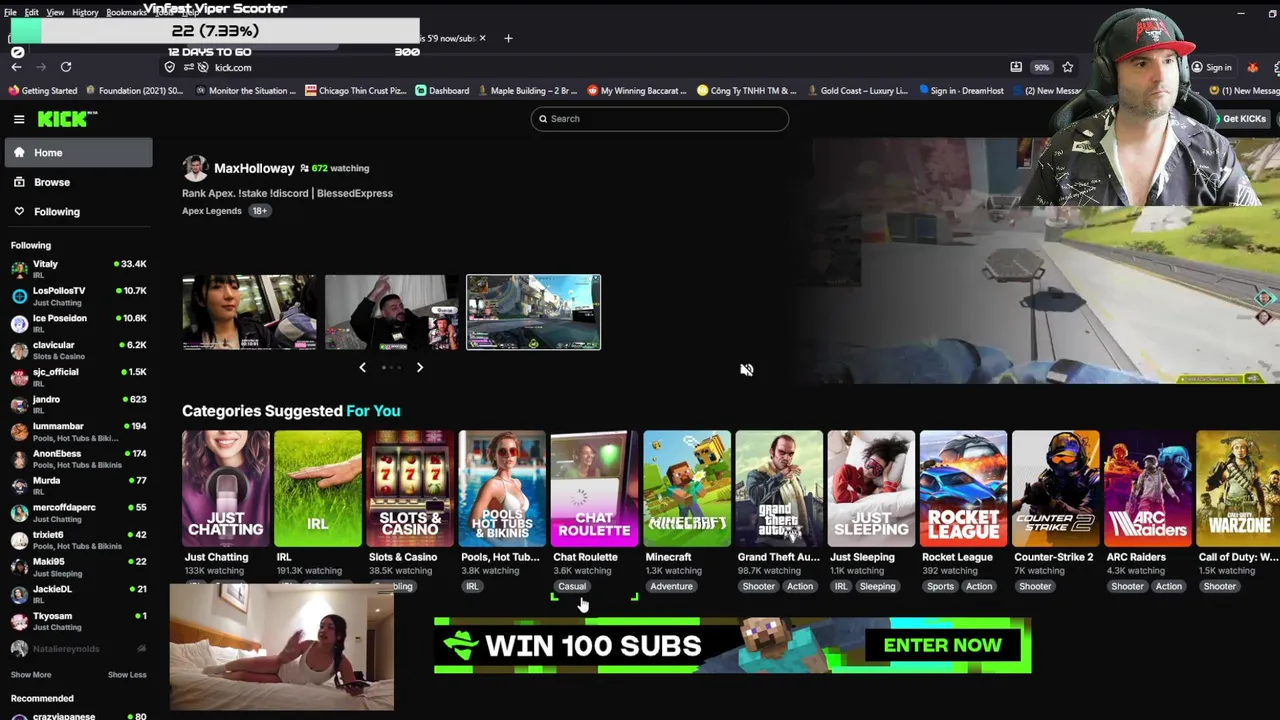Click the tracking protection shield icon
Screen dimensions: 1280x720
click(170, 67)
